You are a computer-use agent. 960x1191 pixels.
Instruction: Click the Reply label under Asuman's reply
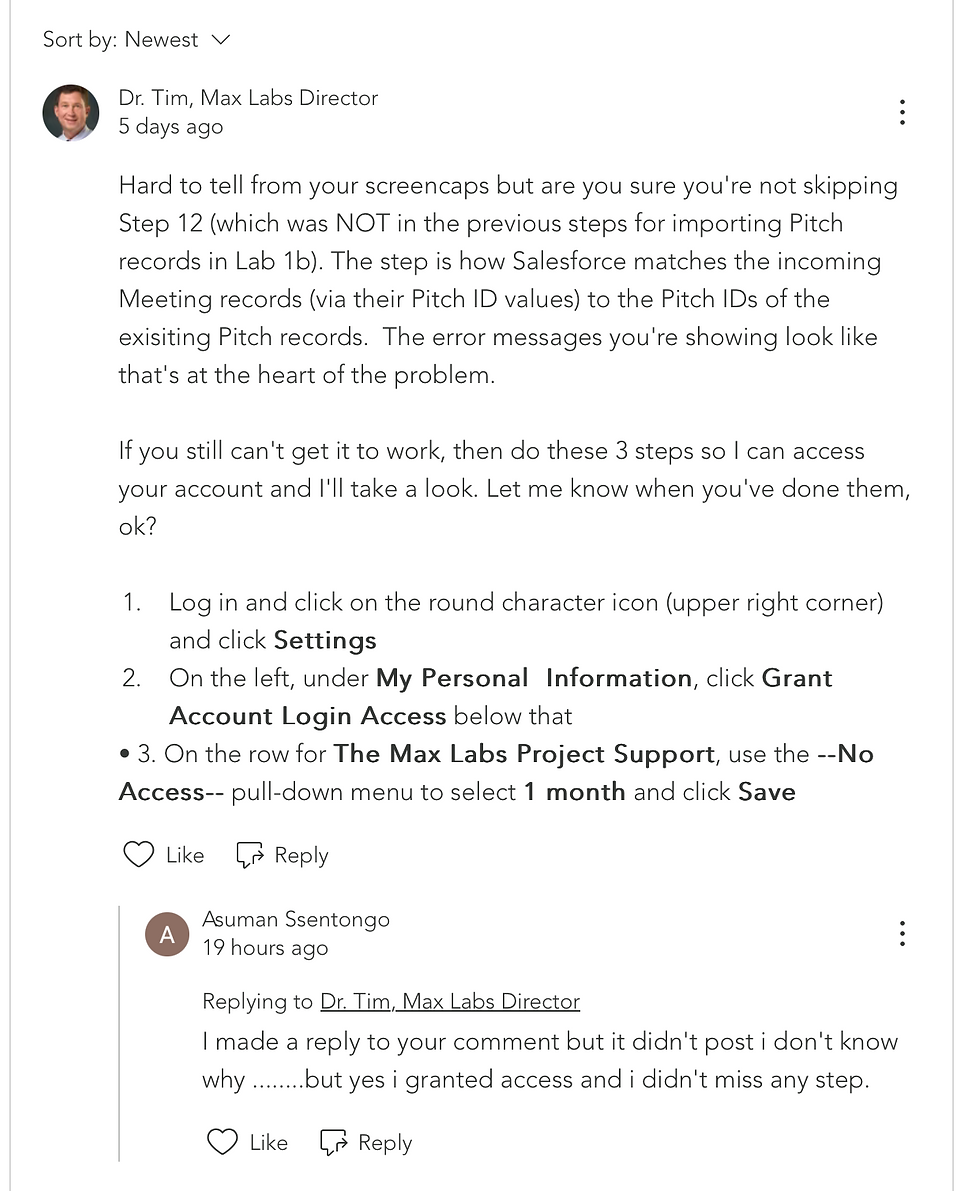pos(385,1142)
